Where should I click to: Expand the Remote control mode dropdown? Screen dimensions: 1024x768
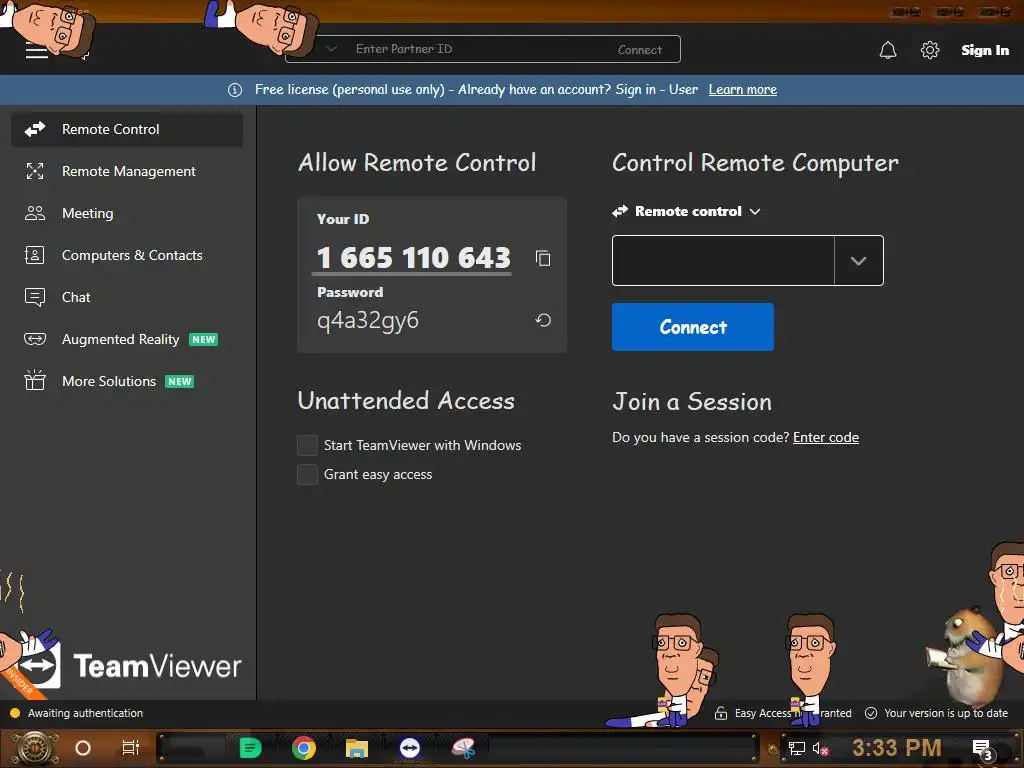click(686, 212)
